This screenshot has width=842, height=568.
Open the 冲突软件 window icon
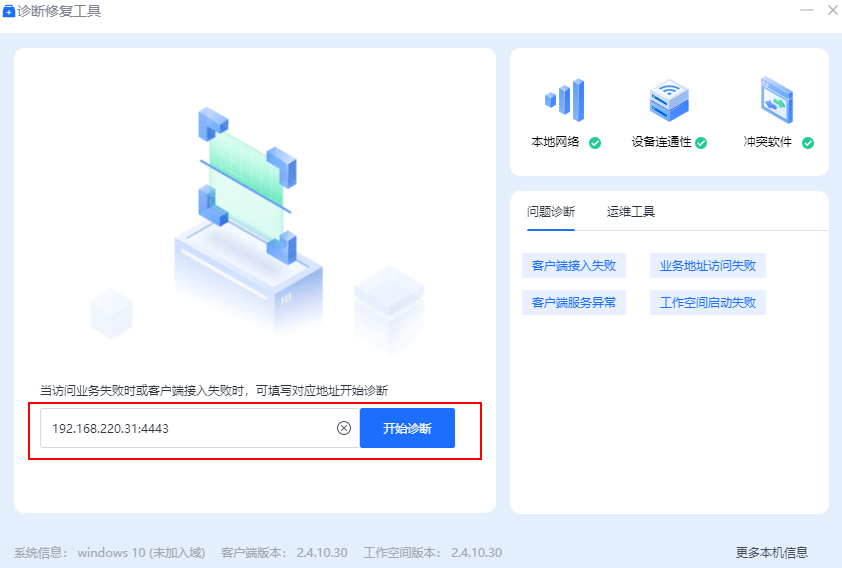tap(777, 100)
